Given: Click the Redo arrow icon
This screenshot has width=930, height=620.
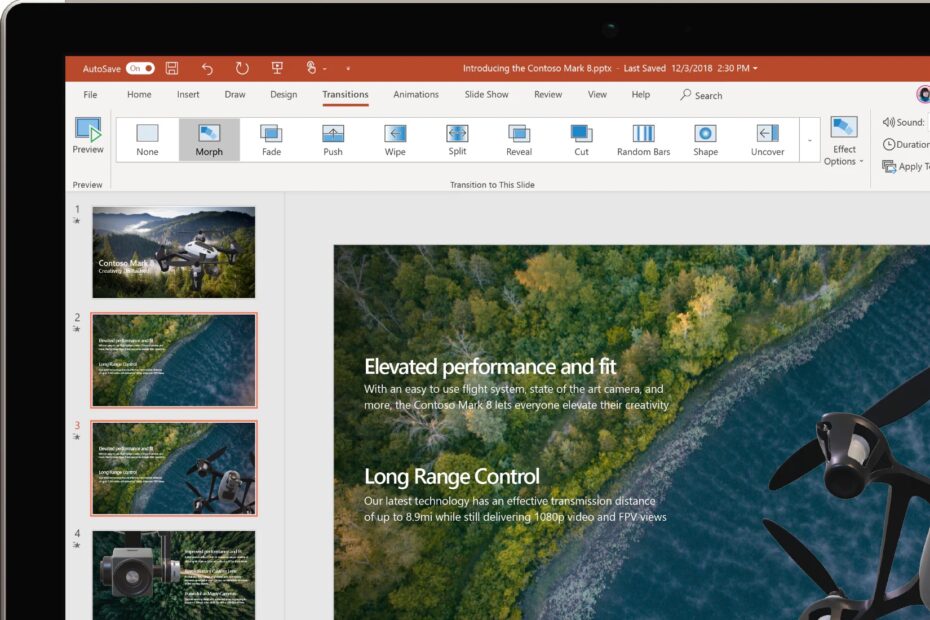Looking at the screenshot, I should [x=242, y=68].
